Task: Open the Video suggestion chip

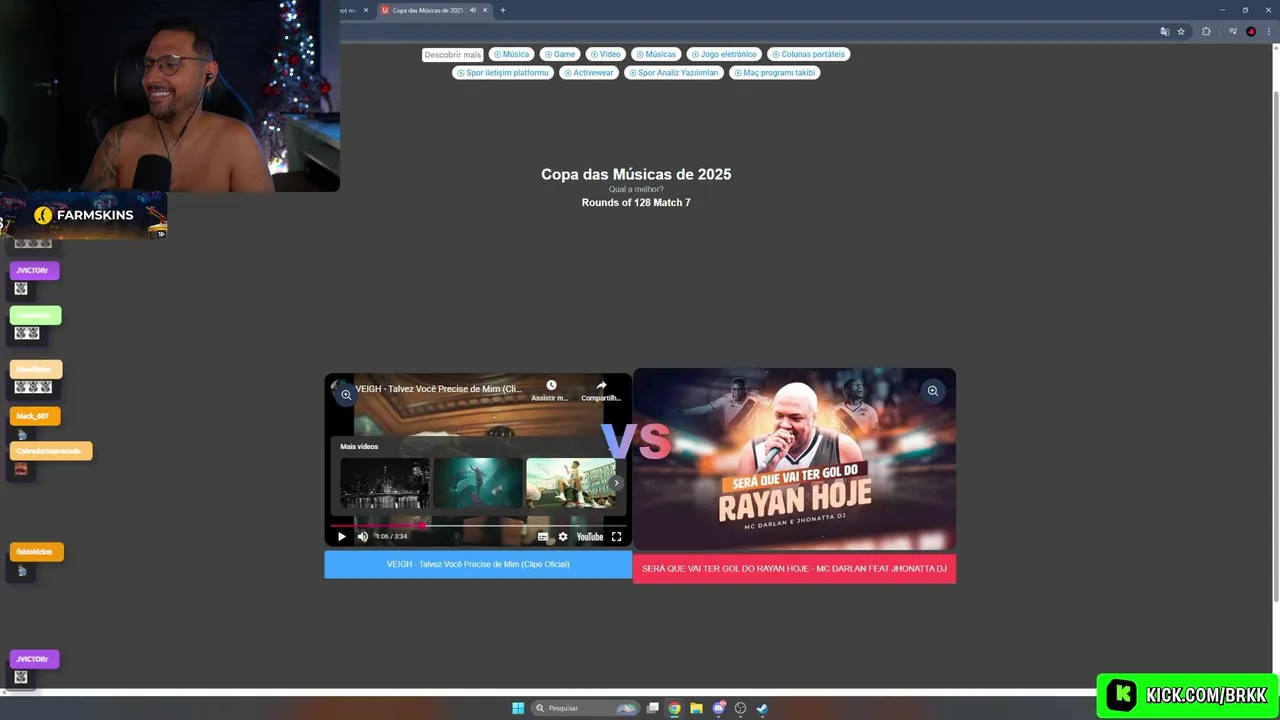Action: [605, 54]
